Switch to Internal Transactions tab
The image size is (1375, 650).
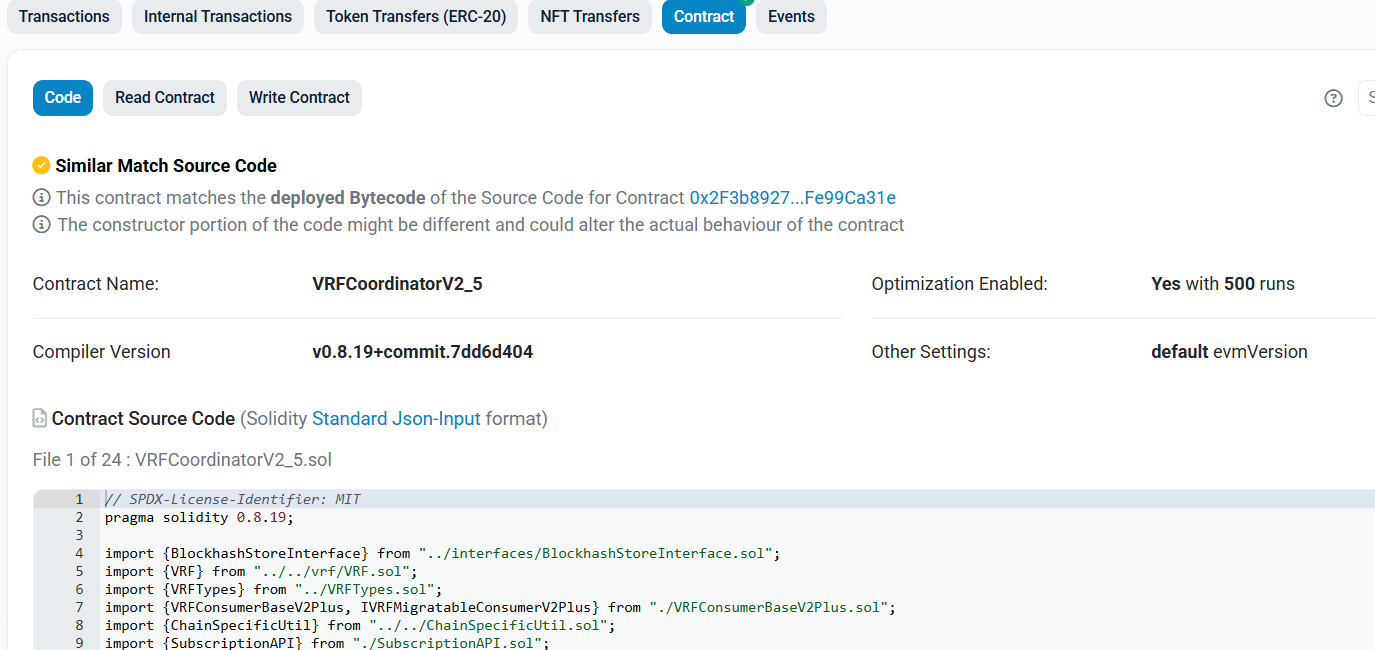[x=218, y=17]
